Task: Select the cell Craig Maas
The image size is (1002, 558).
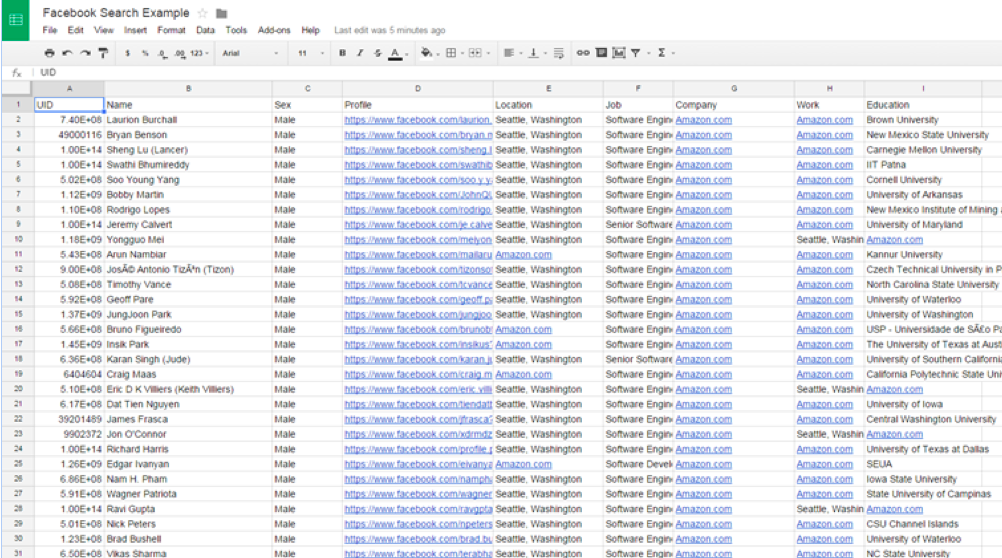Action: [x=188, y=375]
